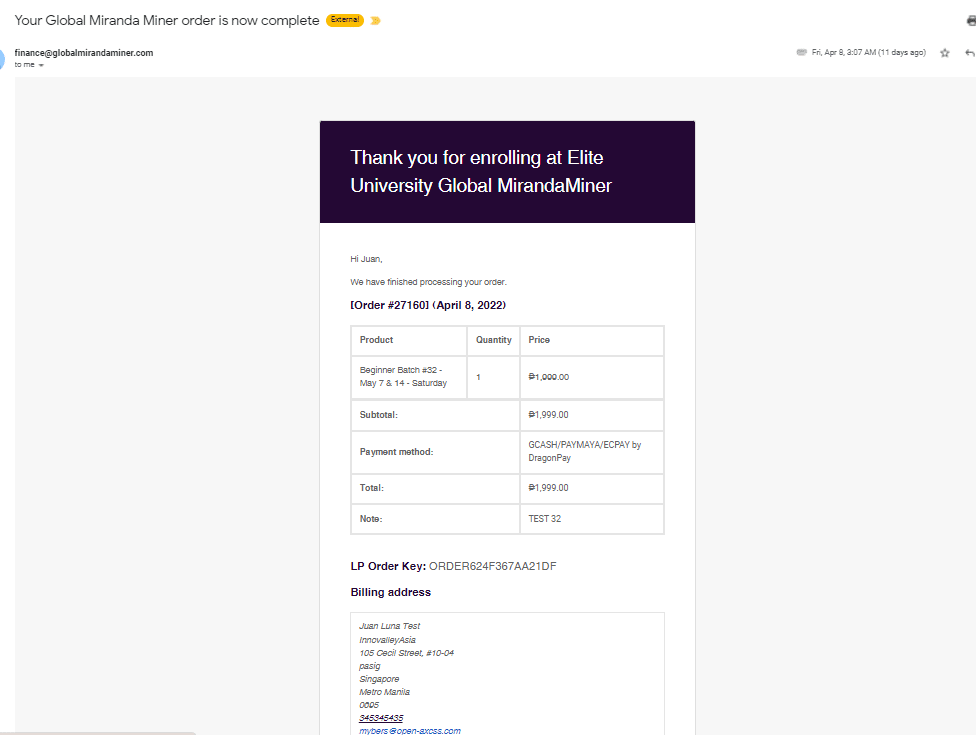Screen dimensions: 976x735
Task: Click the email subject line text
Action: pyautogui.click(x=167, y=20)
